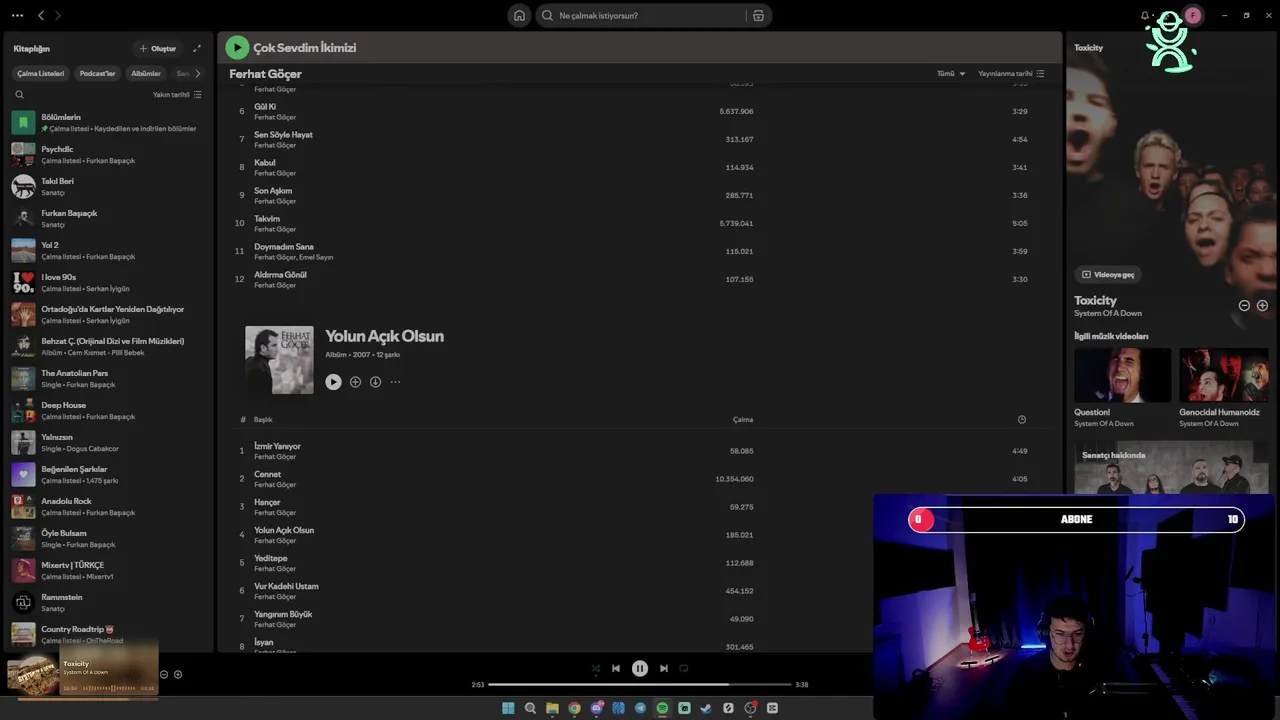1280x720 pixels.
Task: Sort tracks by Başlık column
Action: 263,420
